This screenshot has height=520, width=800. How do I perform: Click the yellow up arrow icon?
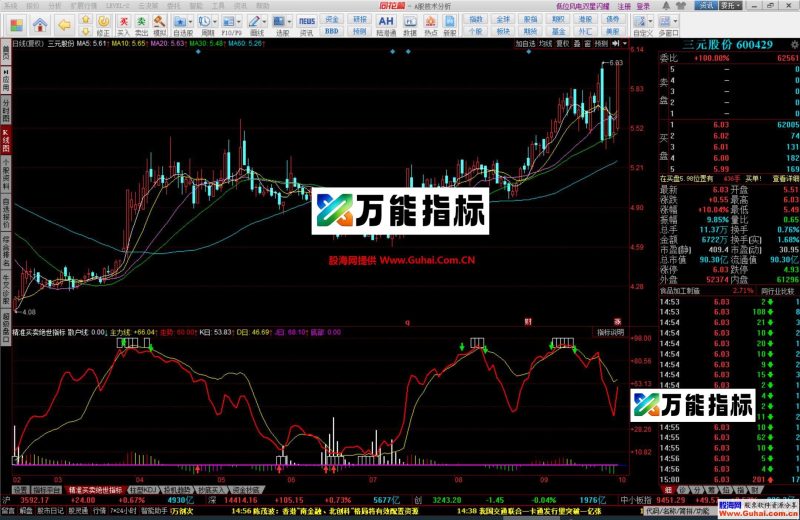pyautogui.click(x=85, y=19)
